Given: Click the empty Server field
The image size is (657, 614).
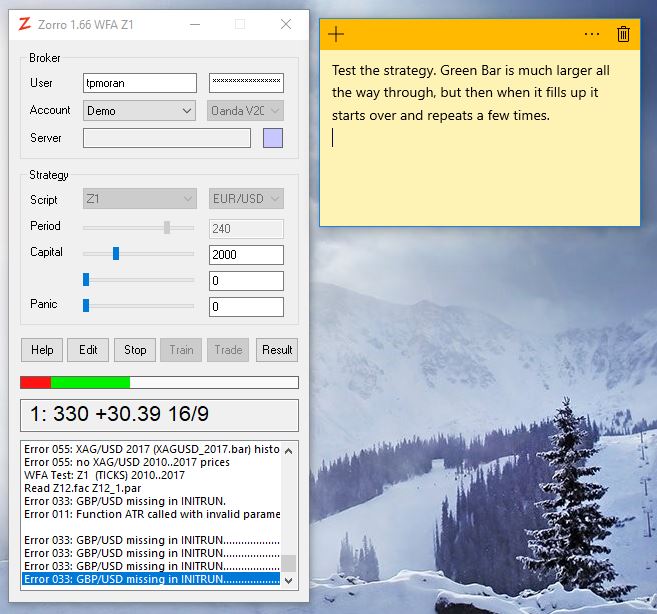Looking at the screenshot, I should [167, 138].
